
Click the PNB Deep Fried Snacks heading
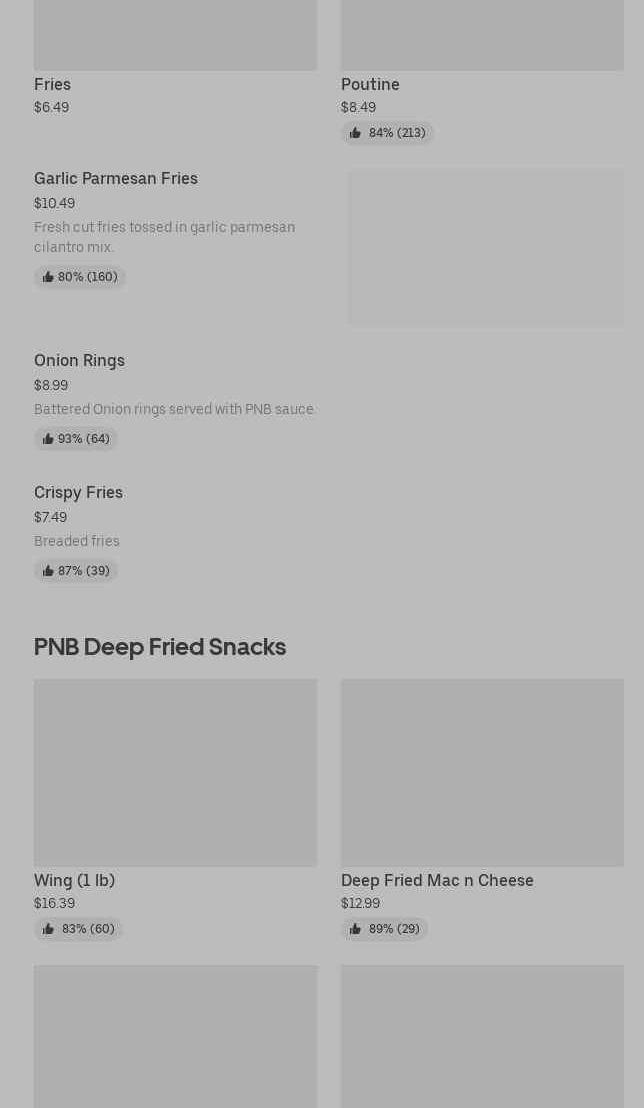tap(160, 647)
